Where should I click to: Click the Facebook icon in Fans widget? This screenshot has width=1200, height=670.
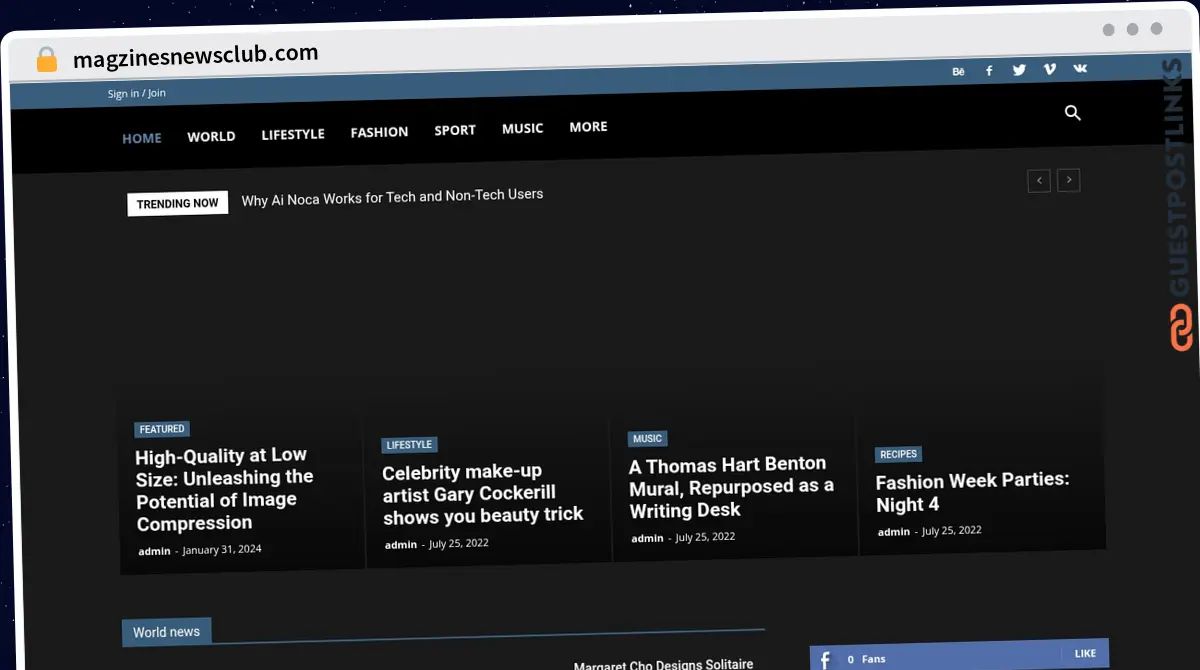click(x=825, y=659)
